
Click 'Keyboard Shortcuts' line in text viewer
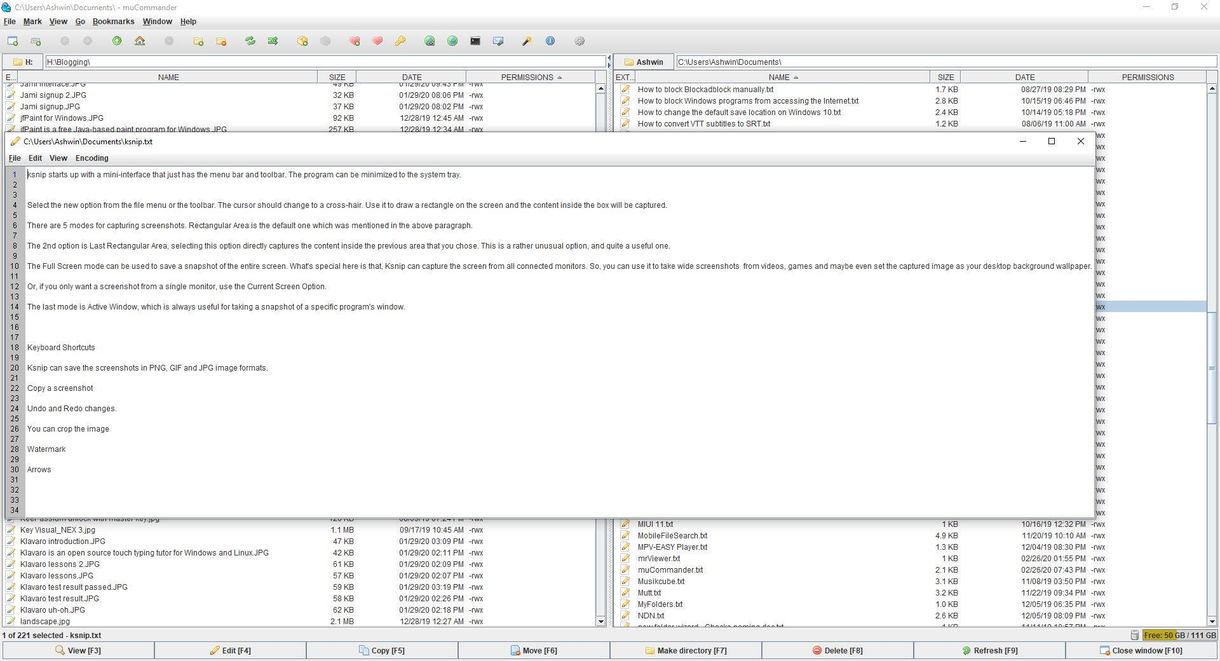61,347
